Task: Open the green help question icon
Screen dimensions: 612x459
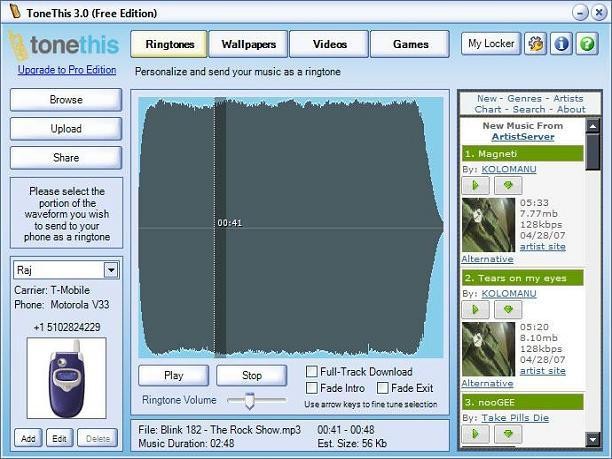Action: [587, 44]
